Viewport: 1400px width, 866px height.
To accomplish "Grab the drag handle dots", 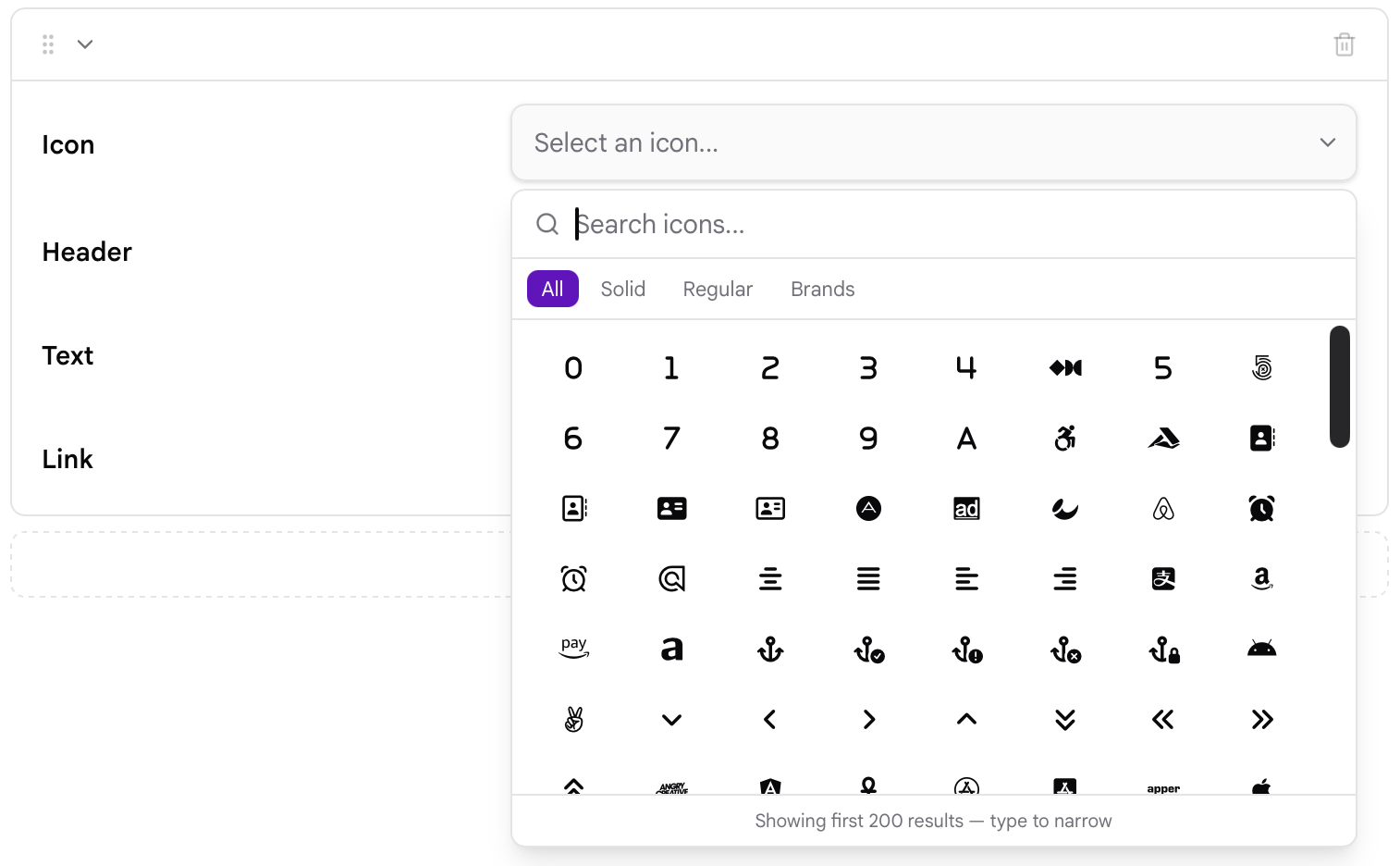I will [48, 44].
